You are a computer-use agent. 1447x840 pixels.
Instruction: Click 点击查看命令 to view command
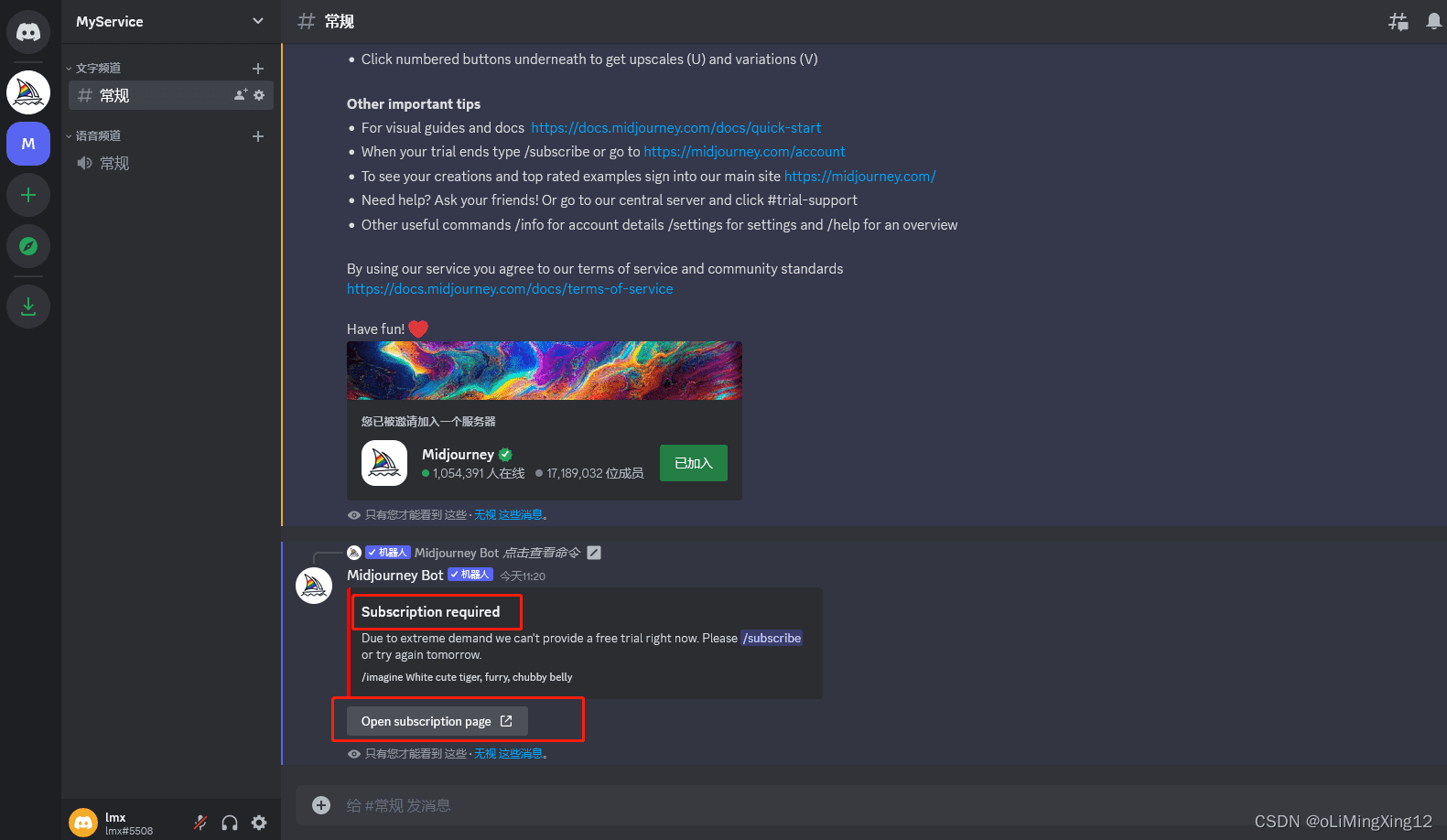[542, 553]
